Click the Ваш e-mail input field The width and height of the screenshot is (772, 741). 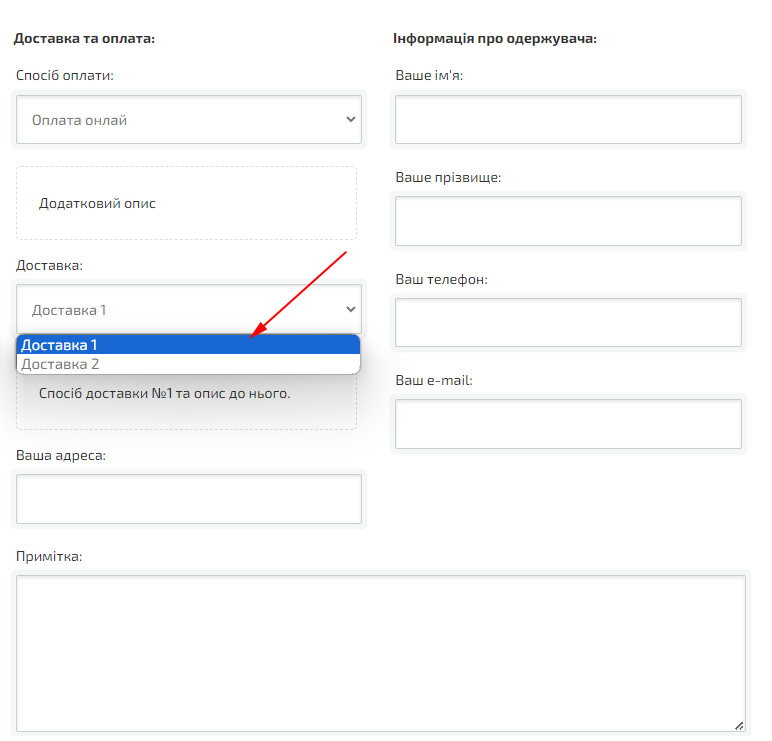coord(568,424)
